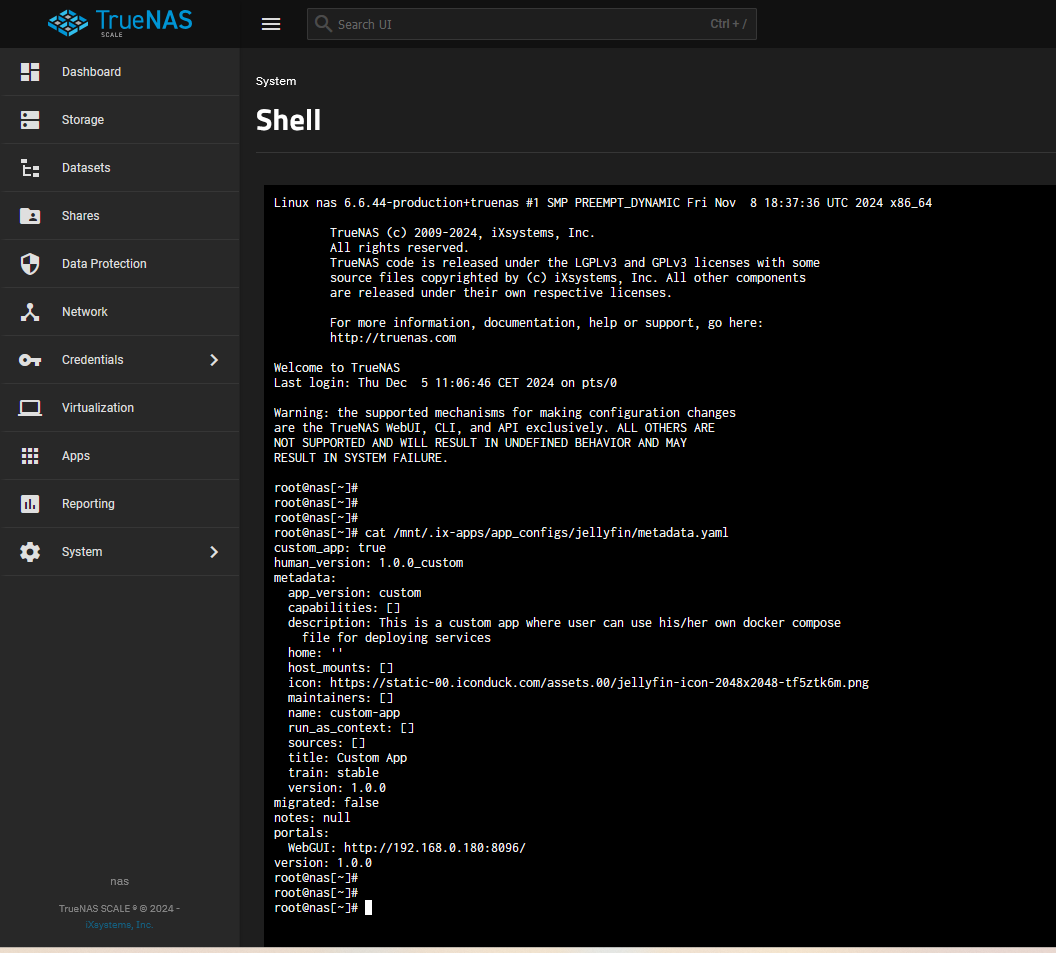Toggle the hamburger sidebar menu button
1056x953 pixels.
coord(271,24)
